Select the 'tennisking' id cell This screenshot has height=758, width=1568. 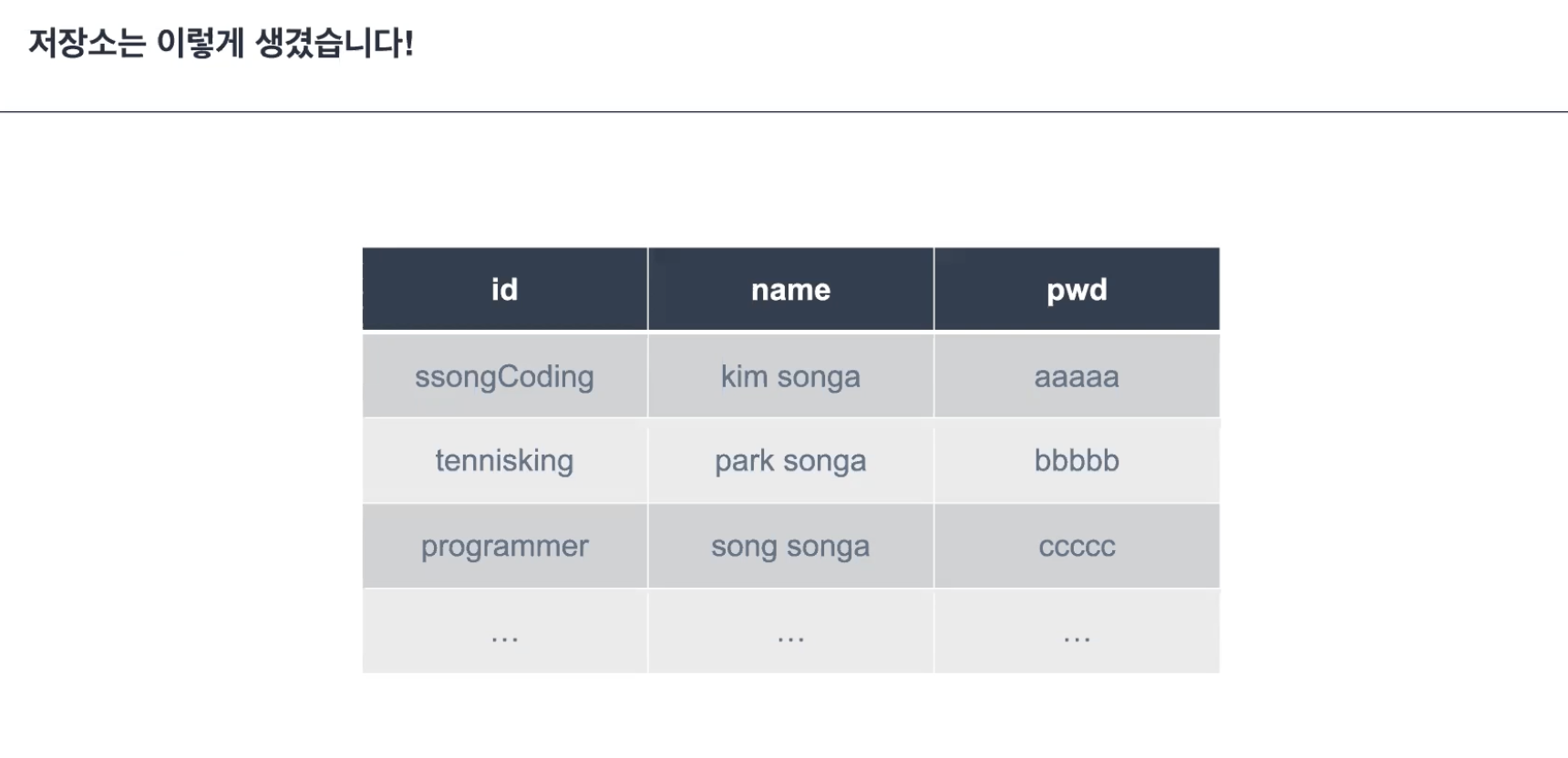point(504,460)
